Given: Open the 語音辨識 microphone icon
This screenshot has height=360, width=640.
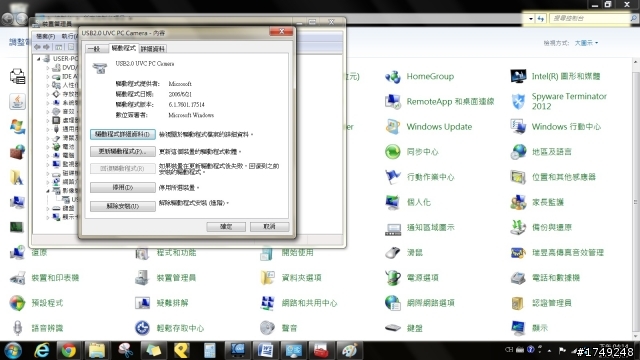Looking at the screenshot, I should click(17, 328).
